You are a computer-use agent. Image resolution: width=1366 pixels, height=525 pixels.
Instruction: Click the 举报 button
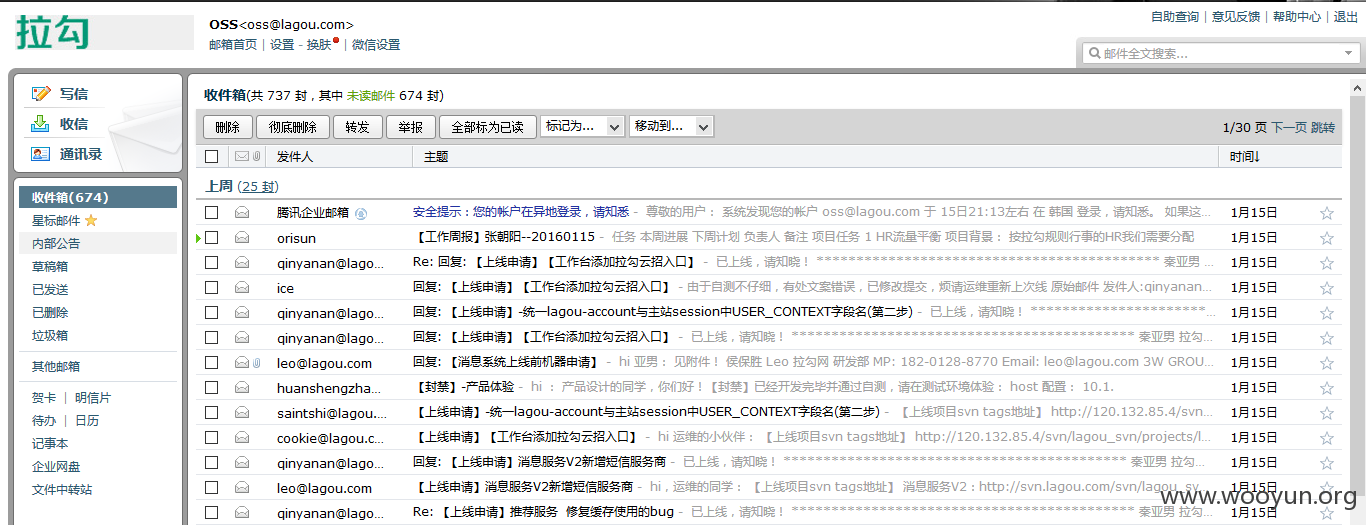(x=410, y=127)
